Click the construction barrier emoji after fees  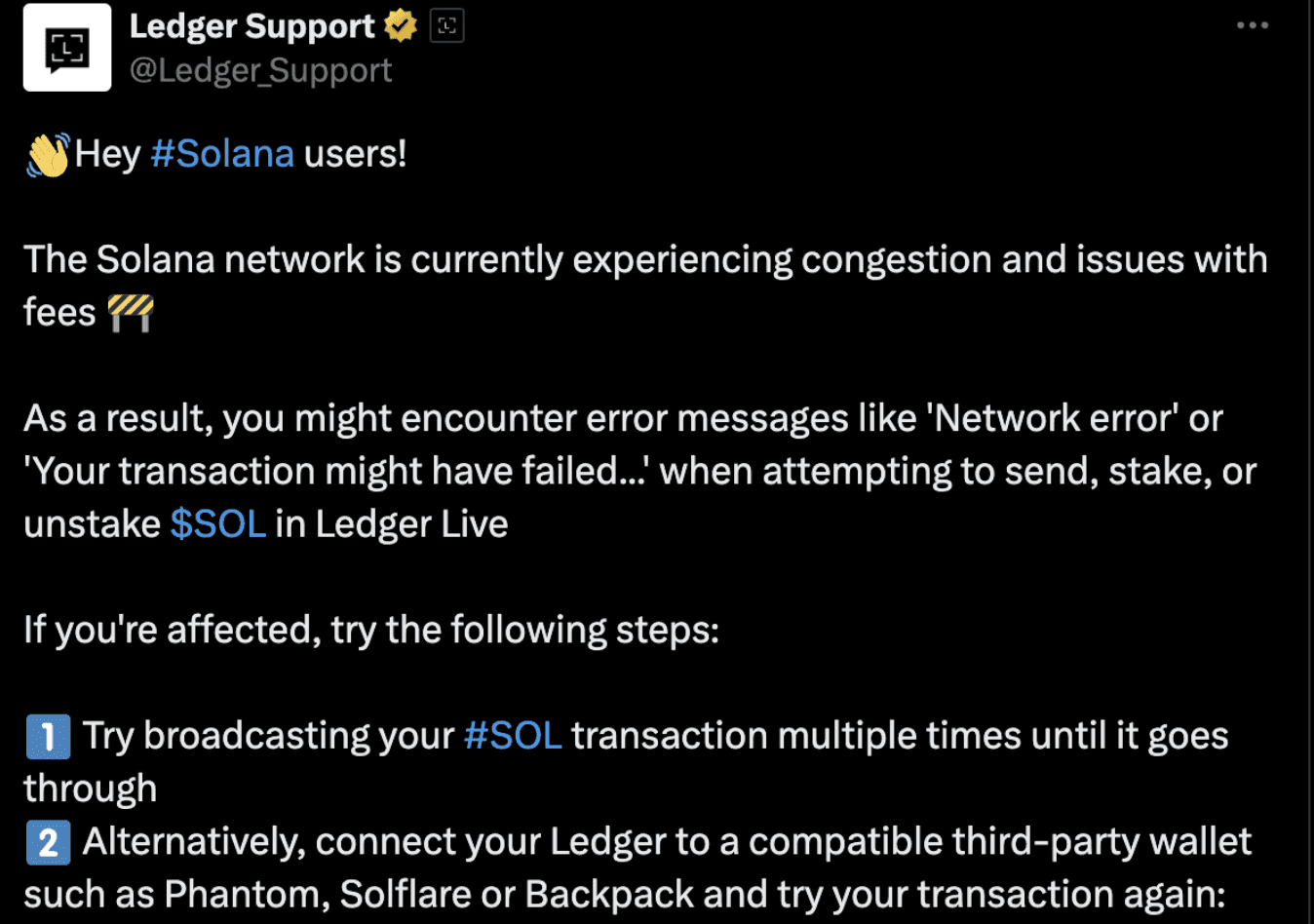point(131,314)
